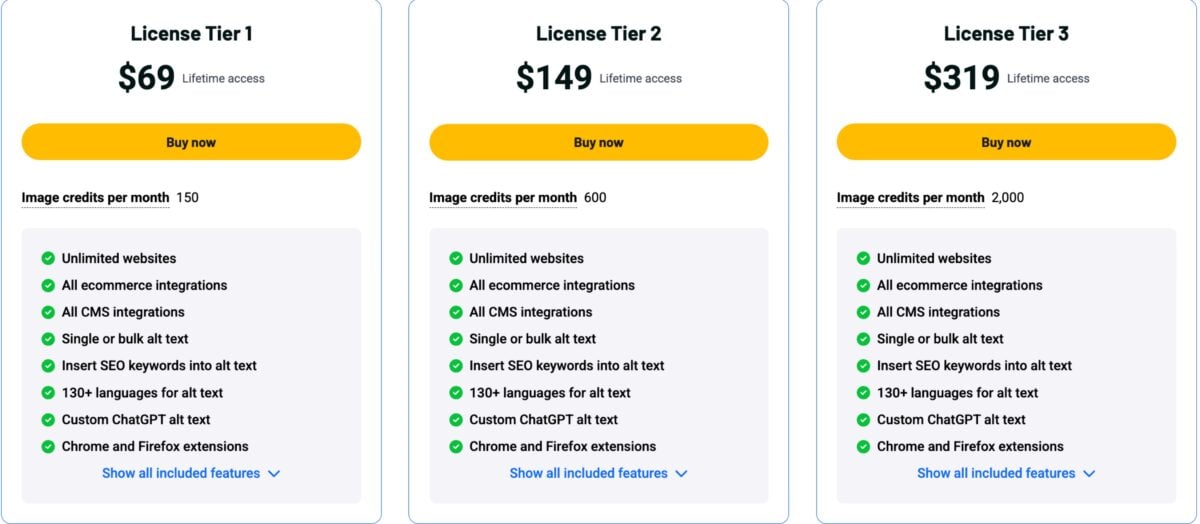Click check beside Tier 1 All ecommerce integrations

pos(48,285)
